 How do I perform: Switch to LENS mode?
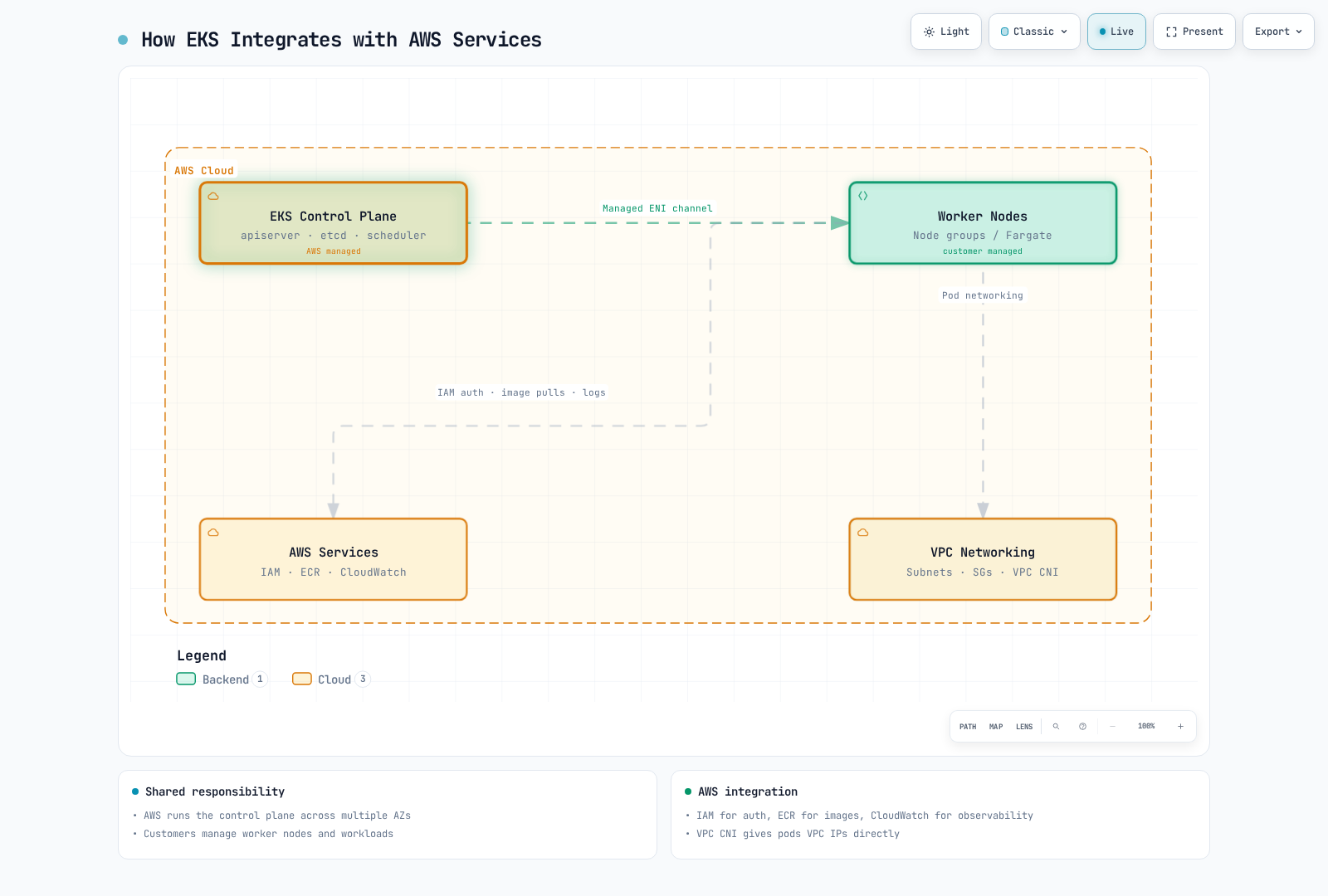(x=1024, y=727)
